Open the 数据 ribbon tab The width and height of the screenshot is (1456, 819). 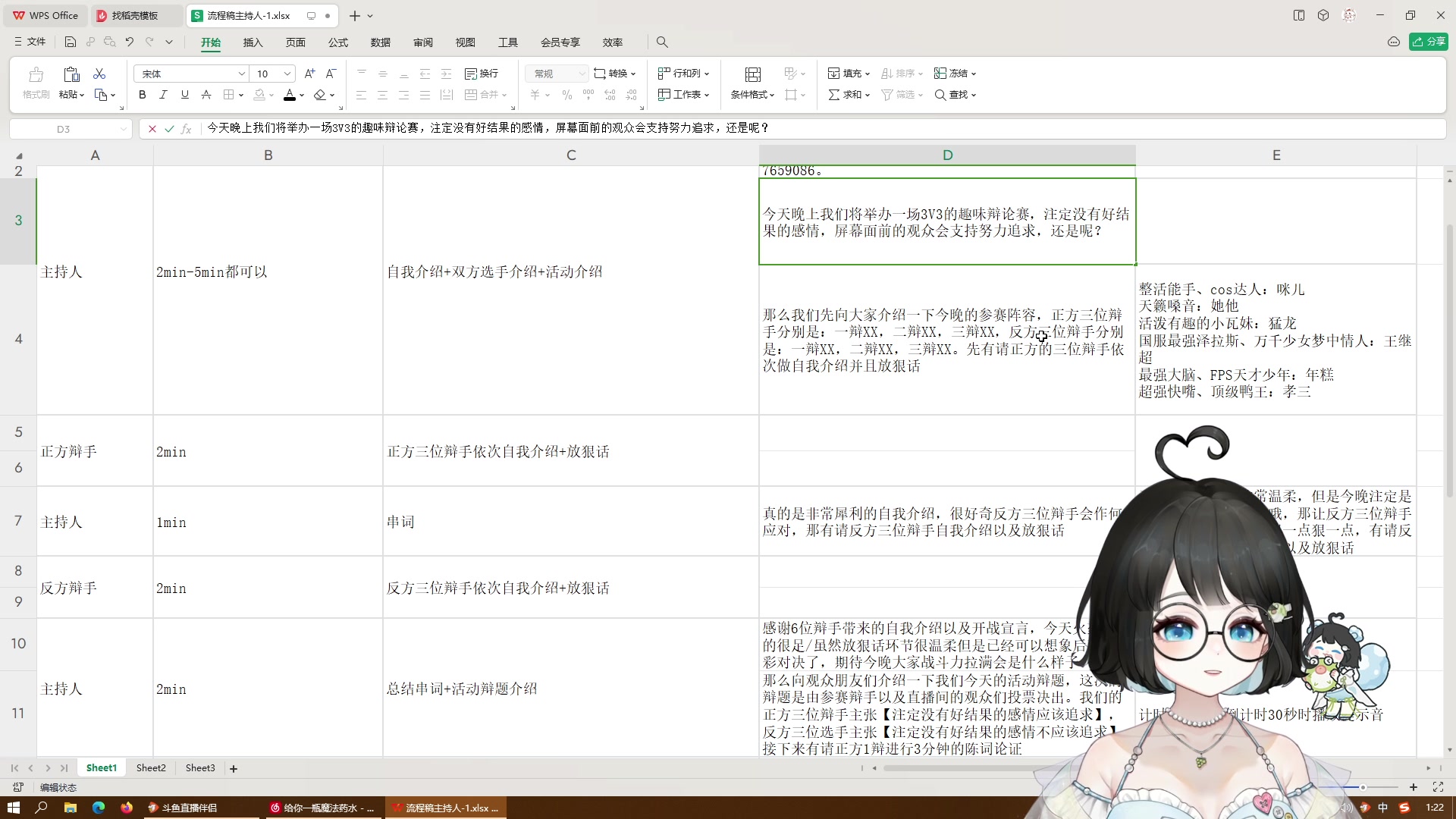point(381,42)
